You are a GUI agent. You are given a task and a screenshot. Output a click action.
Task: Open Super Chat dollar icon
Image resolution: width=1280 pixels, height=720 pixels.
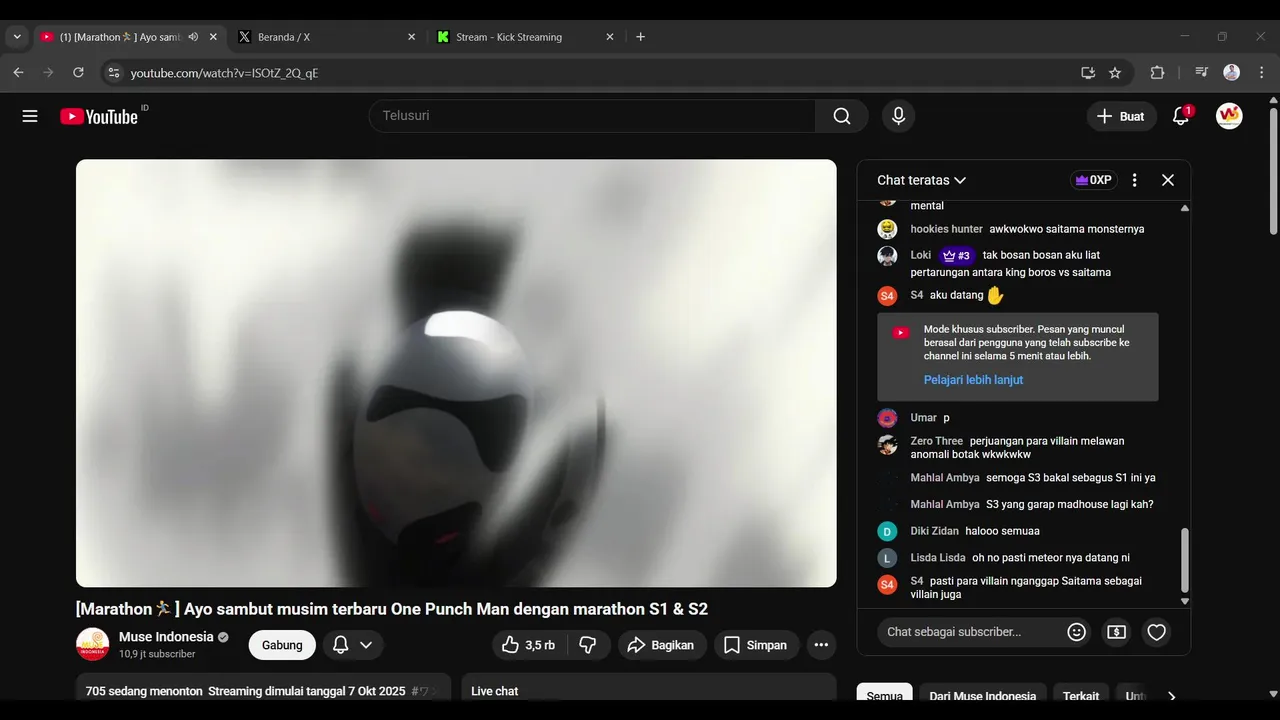click(1117, 632)
